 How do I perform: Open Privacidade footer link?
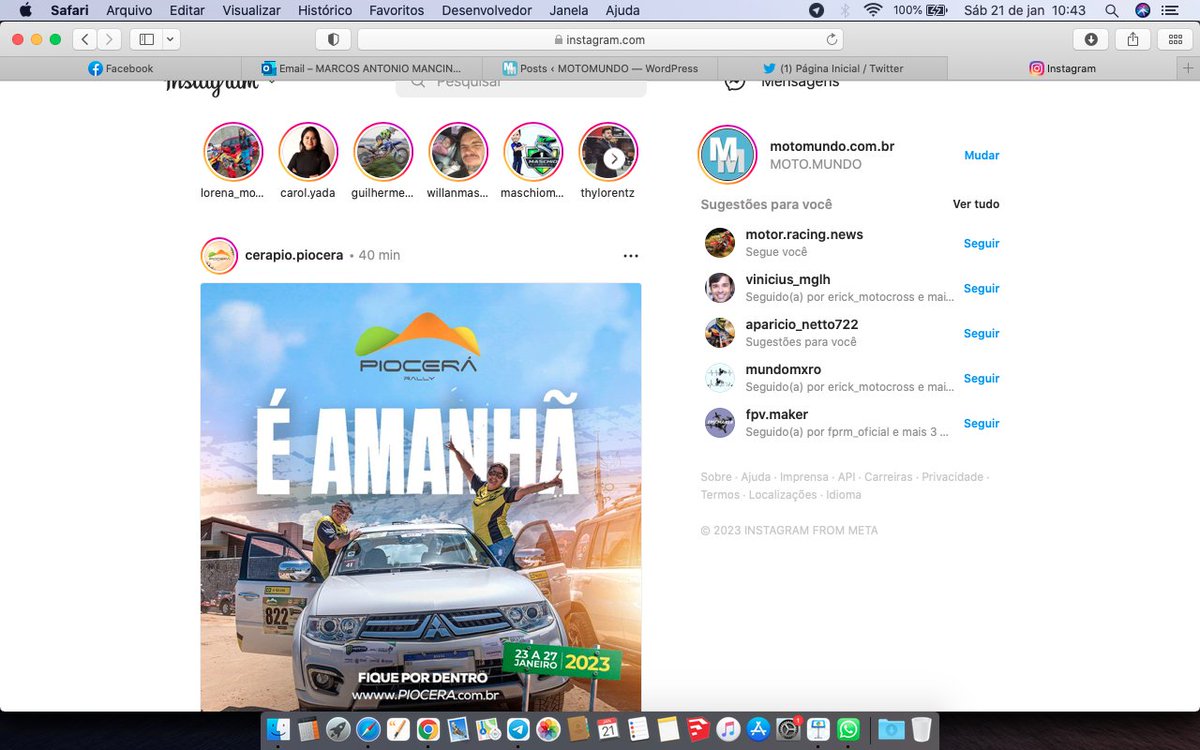click(x=952, y=477)
